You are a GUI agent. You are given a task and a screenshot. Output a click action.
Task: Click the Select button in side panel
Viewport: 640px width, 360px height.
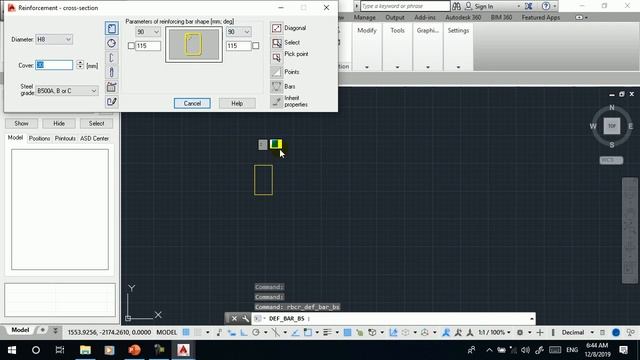click(x=96, y=123)
